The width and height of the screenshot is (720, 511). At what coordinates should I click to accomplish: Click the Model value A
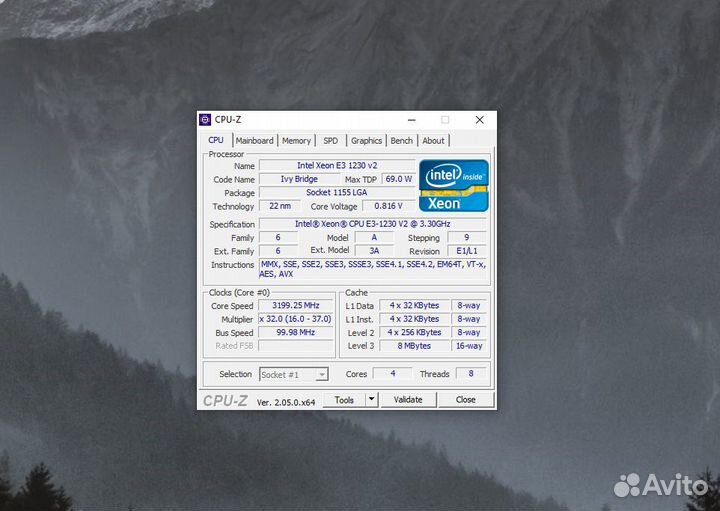(x=374, y=237)
